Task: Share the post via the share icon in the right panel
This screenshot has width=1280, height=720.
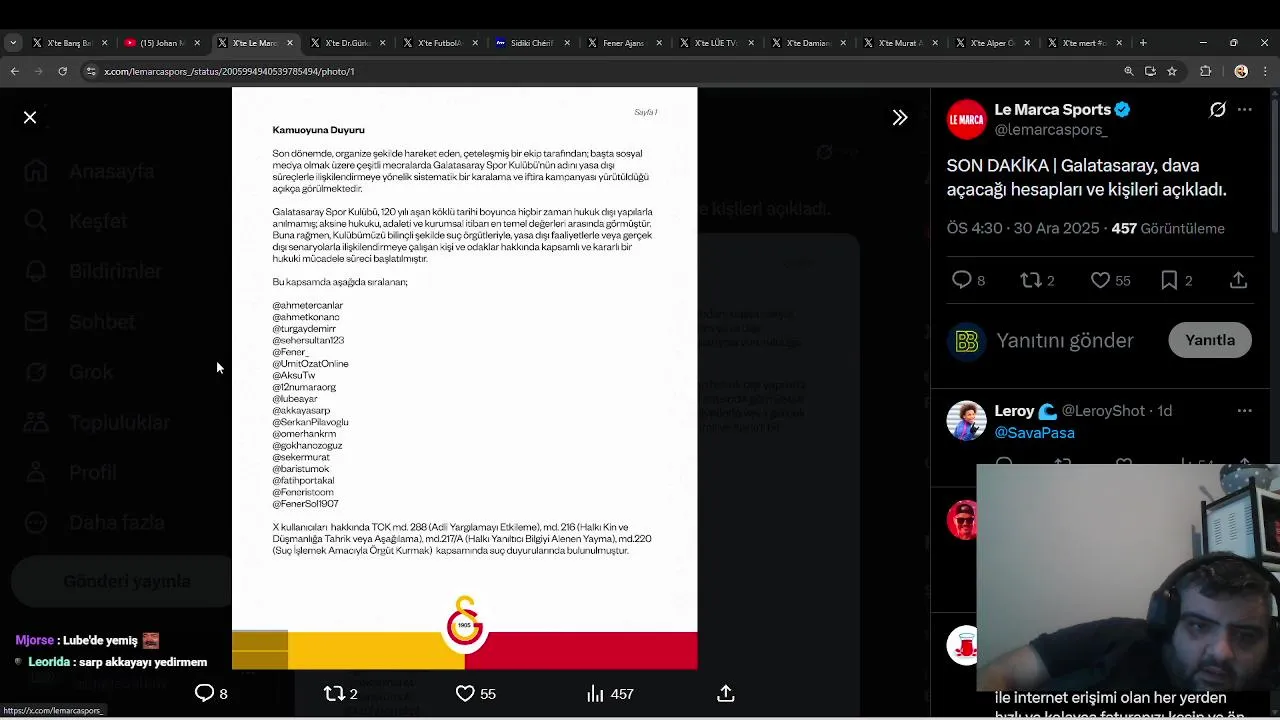Action: (1238, 281)
